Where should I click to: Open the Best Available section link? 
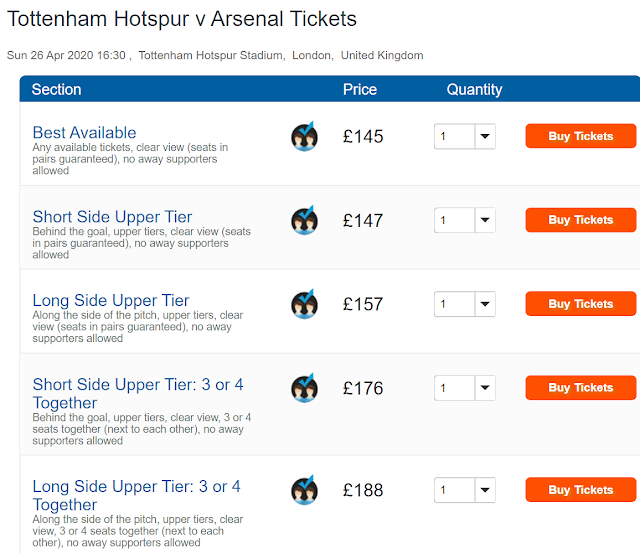click(84, 132)
